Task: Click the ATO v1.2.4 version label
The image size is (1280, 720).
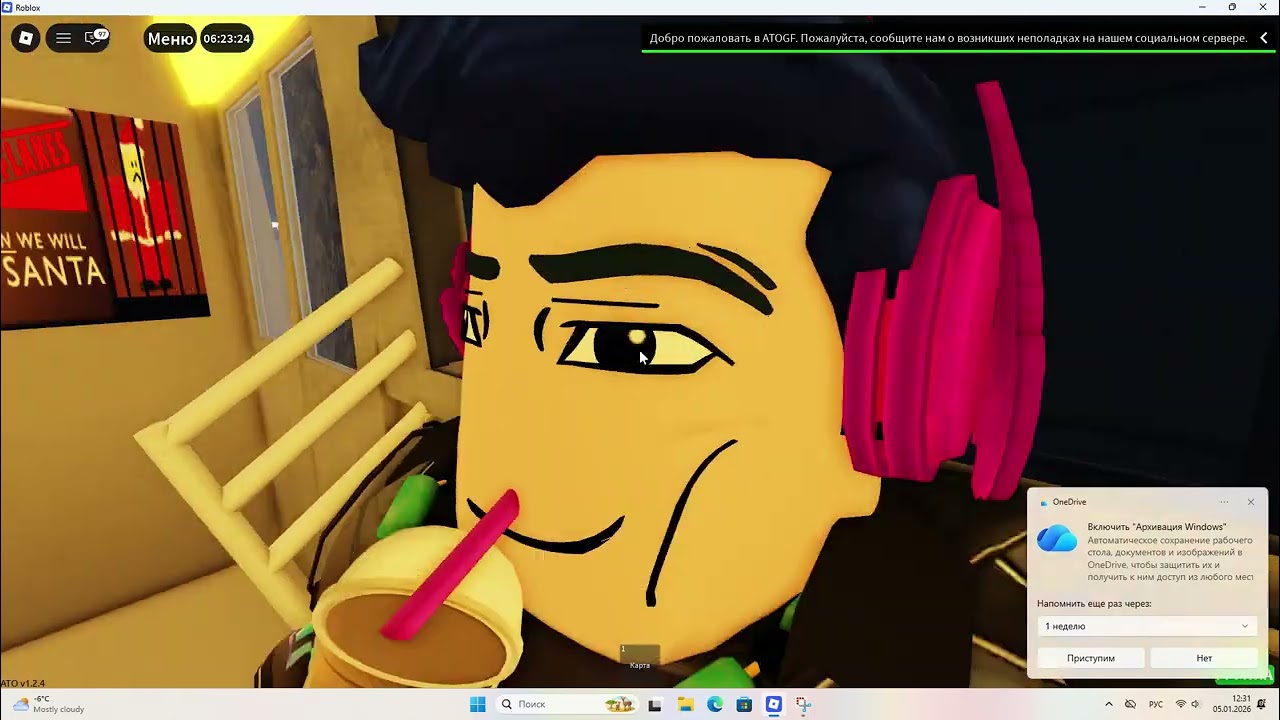Action: point(23,683)
